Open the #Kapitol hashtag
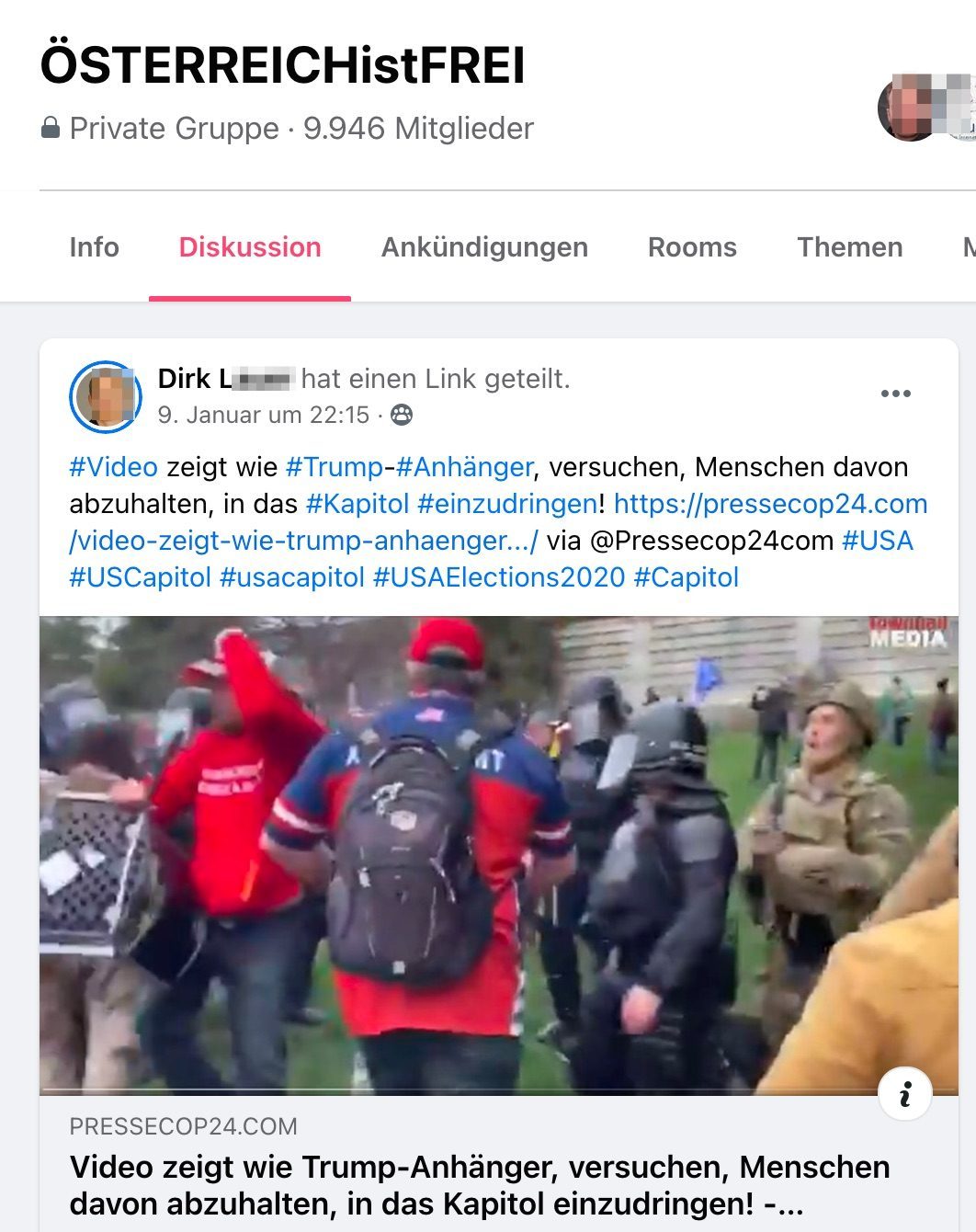This screenshot has width=976, height=1232. coord(357,504)
